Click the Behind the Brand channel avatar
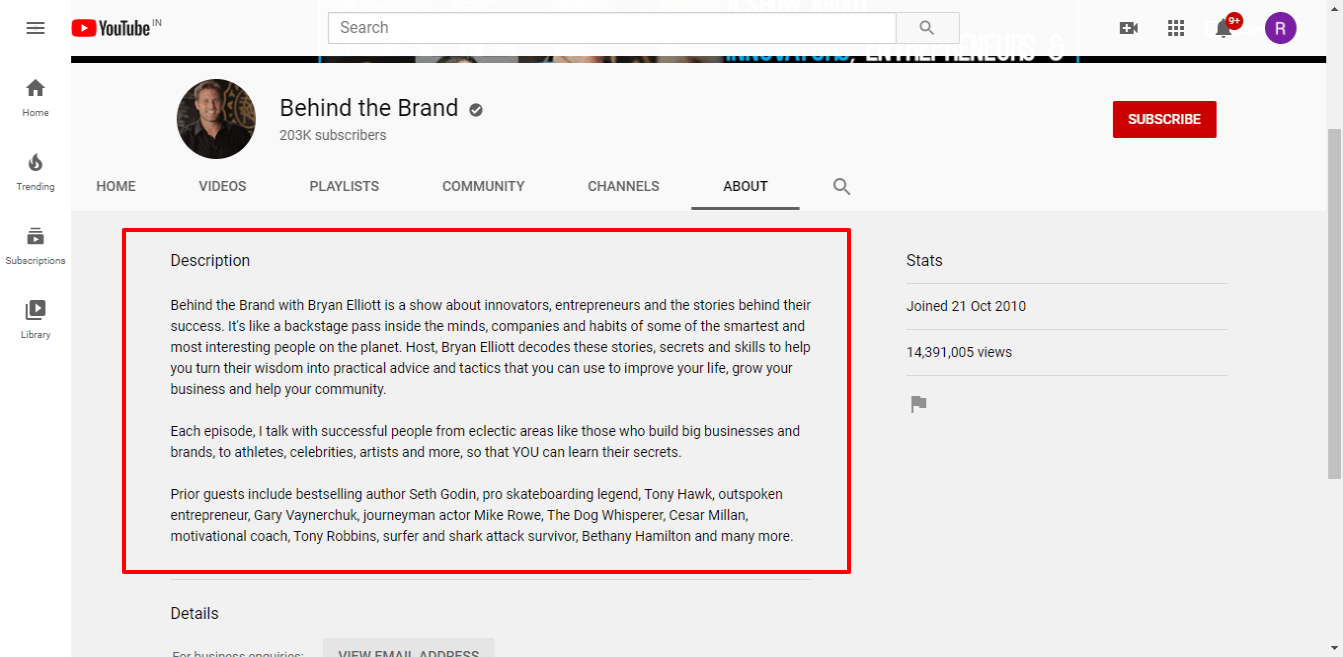This screenshot has height=657, width=1343. click(216, 119)
